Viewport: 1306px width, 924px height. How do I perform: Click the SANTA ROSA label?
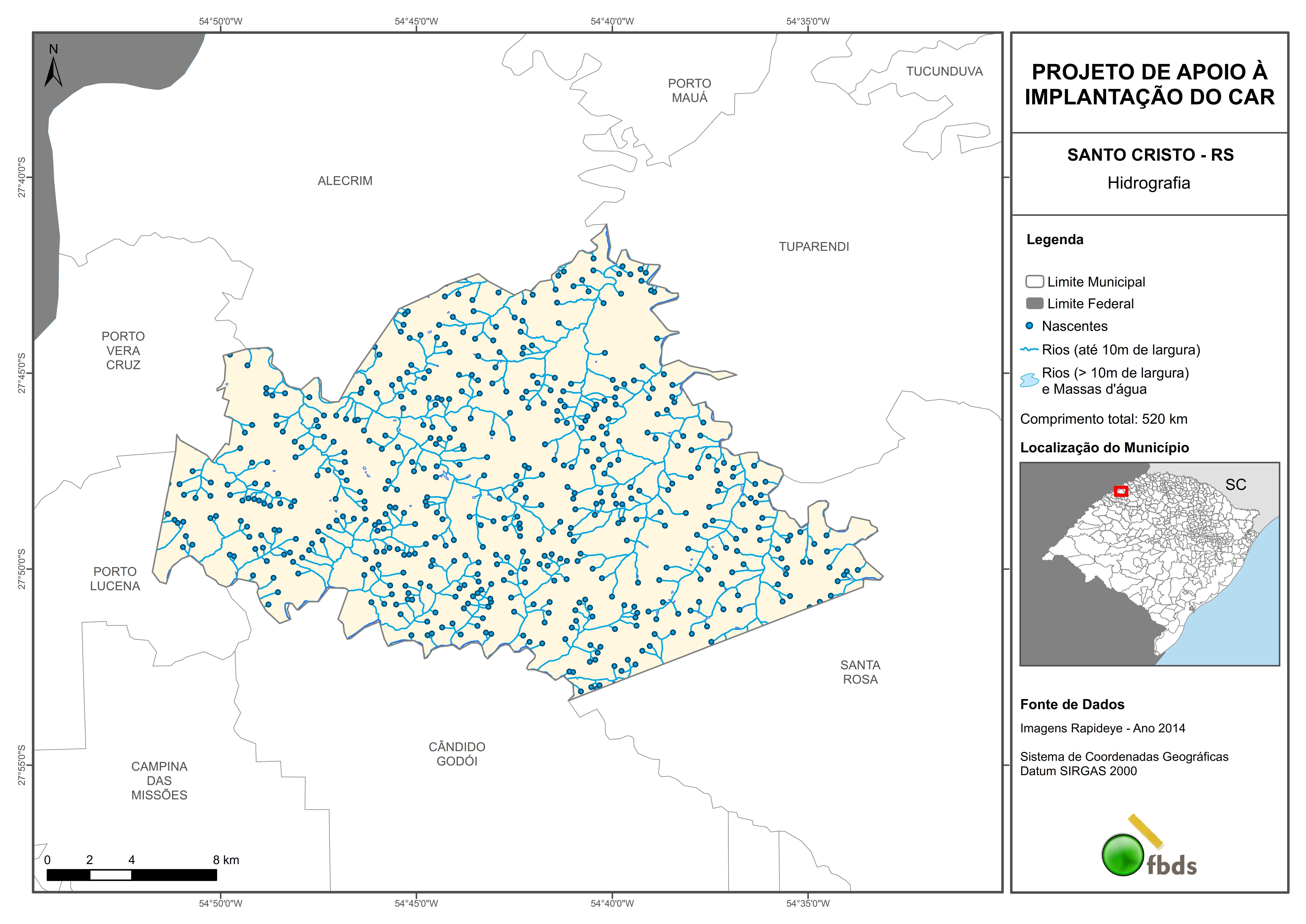click(x=860, y=672)
